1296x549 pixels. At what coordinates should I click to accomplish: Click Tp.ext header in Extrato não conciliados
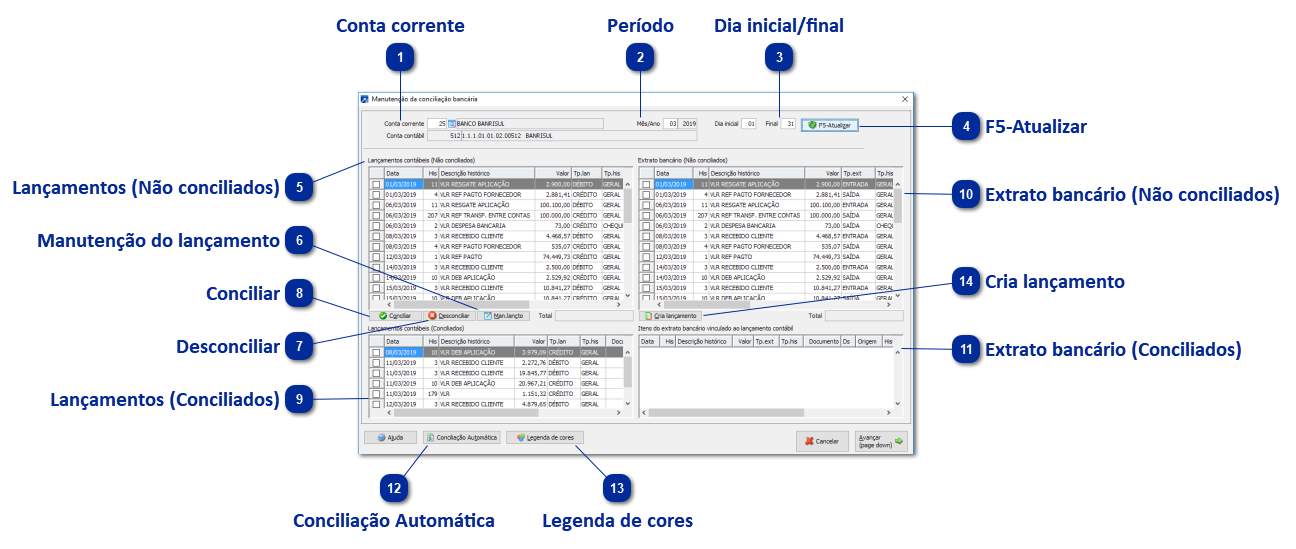click(858, 173)
